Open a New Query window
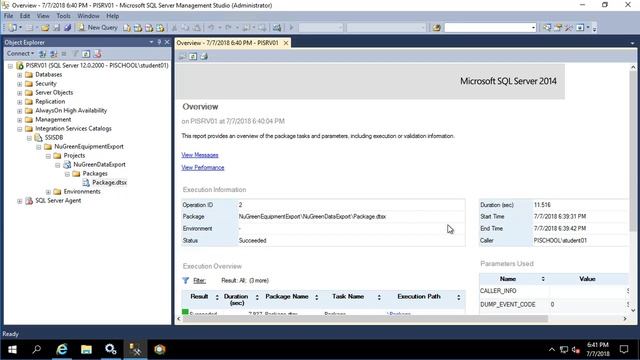Image resolution: width=640 pixels, height=360 pixels. 98,28
